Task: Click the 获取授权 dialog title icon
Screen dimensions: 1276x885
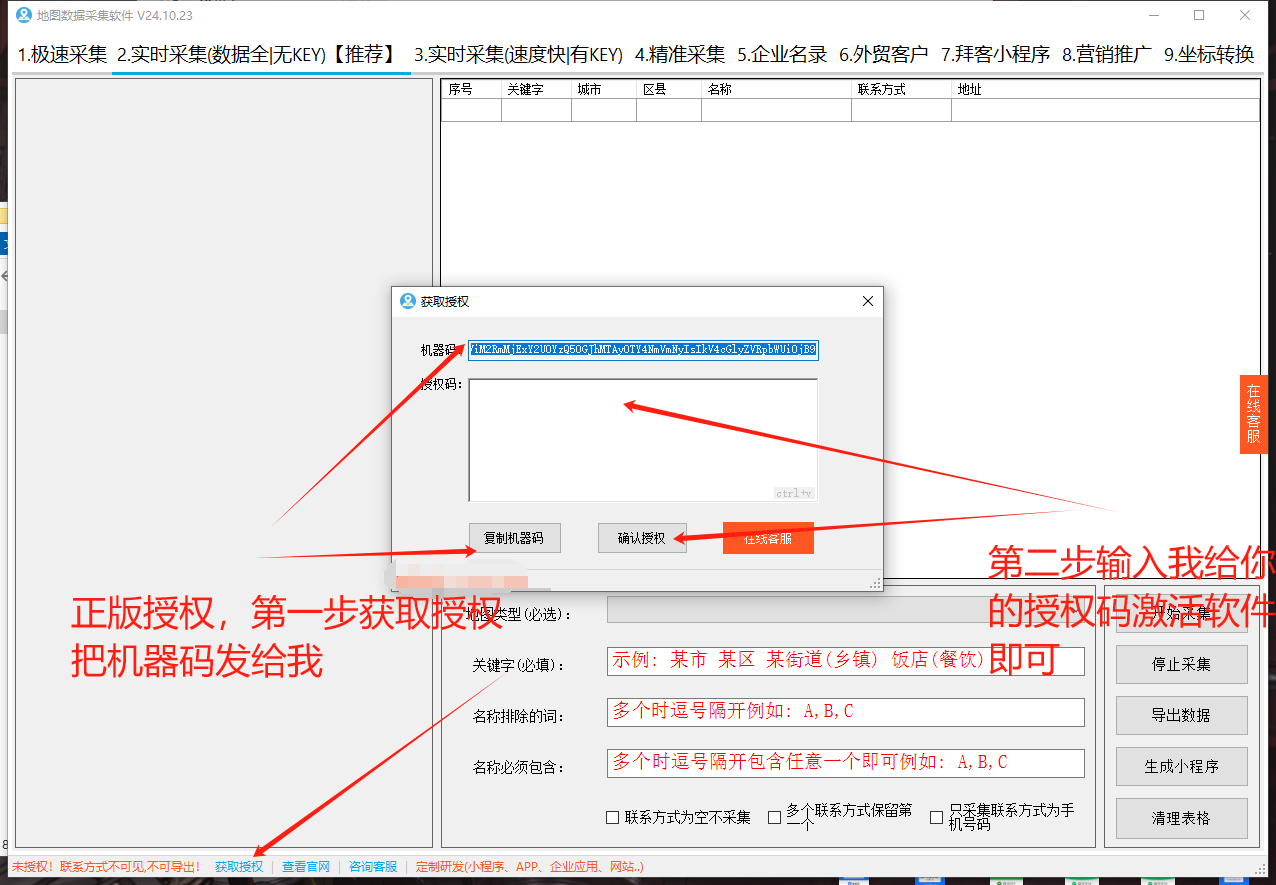Action: click(407, 301)
